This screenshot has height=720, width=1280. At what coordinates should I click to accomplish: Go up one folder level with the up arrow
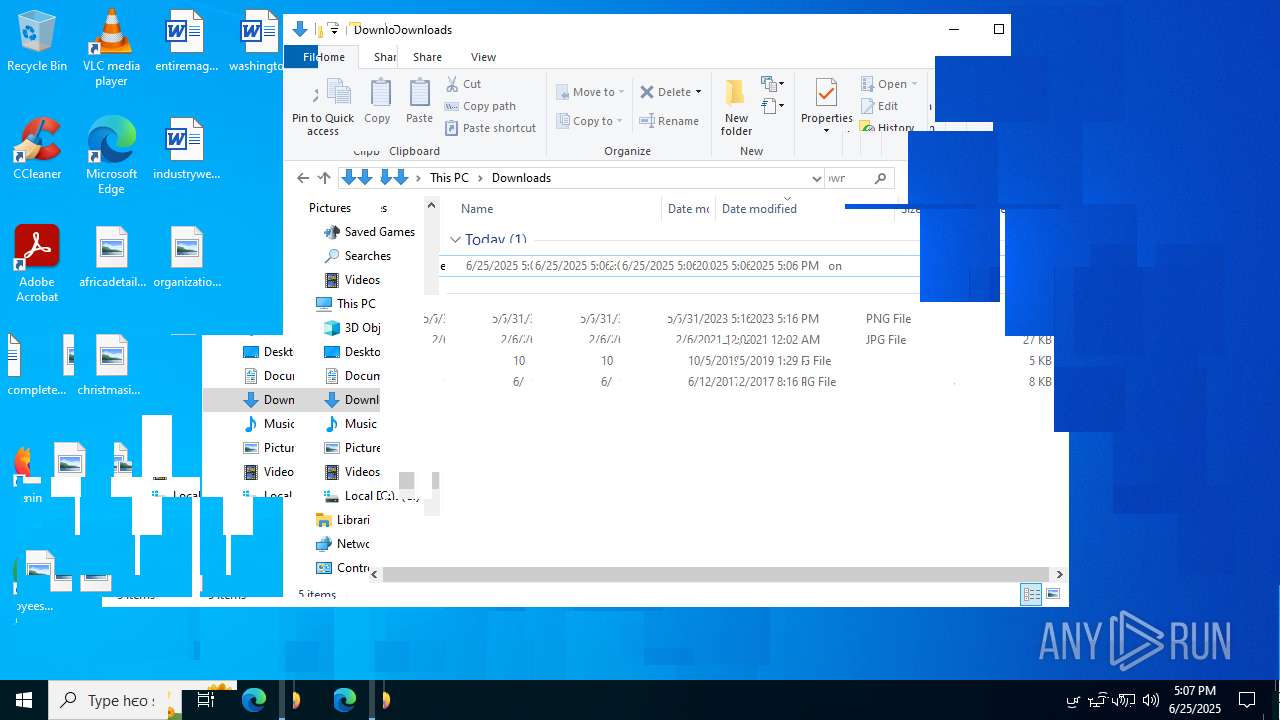click(x=324, y=178)
